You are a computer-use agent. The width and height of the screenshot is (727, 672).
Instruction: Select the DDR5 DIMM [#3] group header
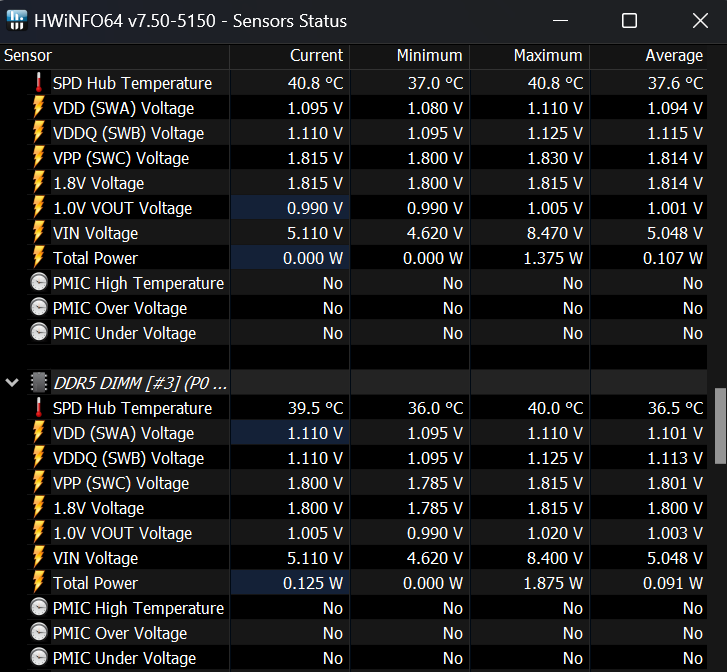(x=140, y=382)
